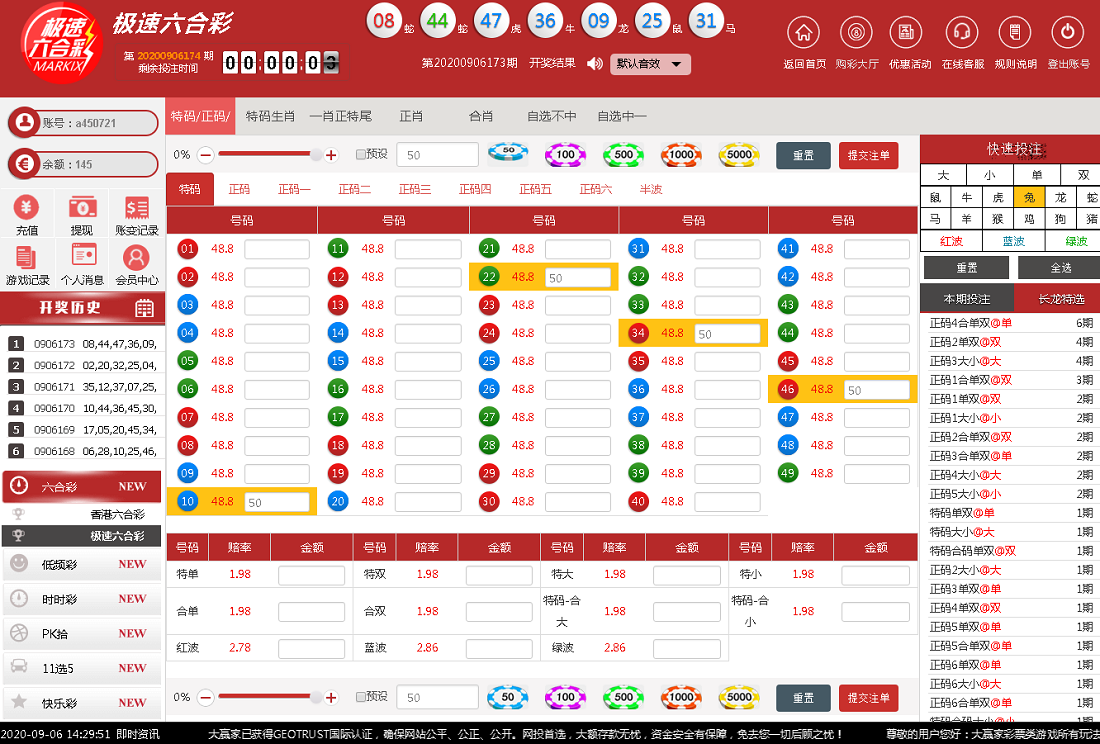Select the 半波 sub-tab
This screenshot has width=1100, height=744.
click(651, 189)
